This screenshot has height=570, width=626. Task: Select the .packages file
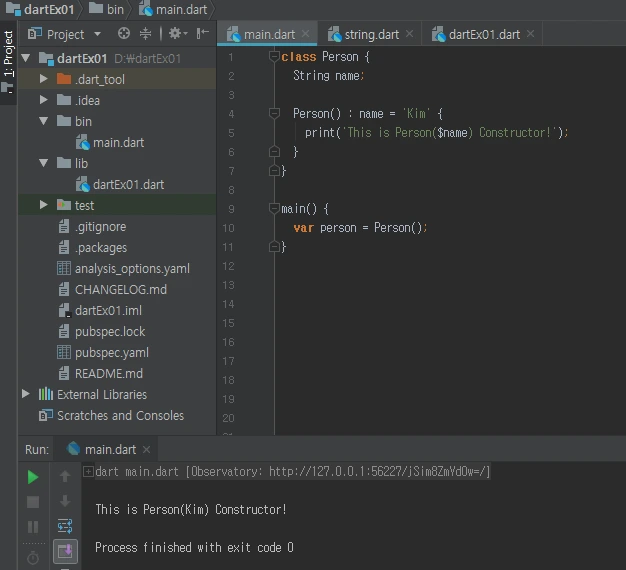coord(93,247)
